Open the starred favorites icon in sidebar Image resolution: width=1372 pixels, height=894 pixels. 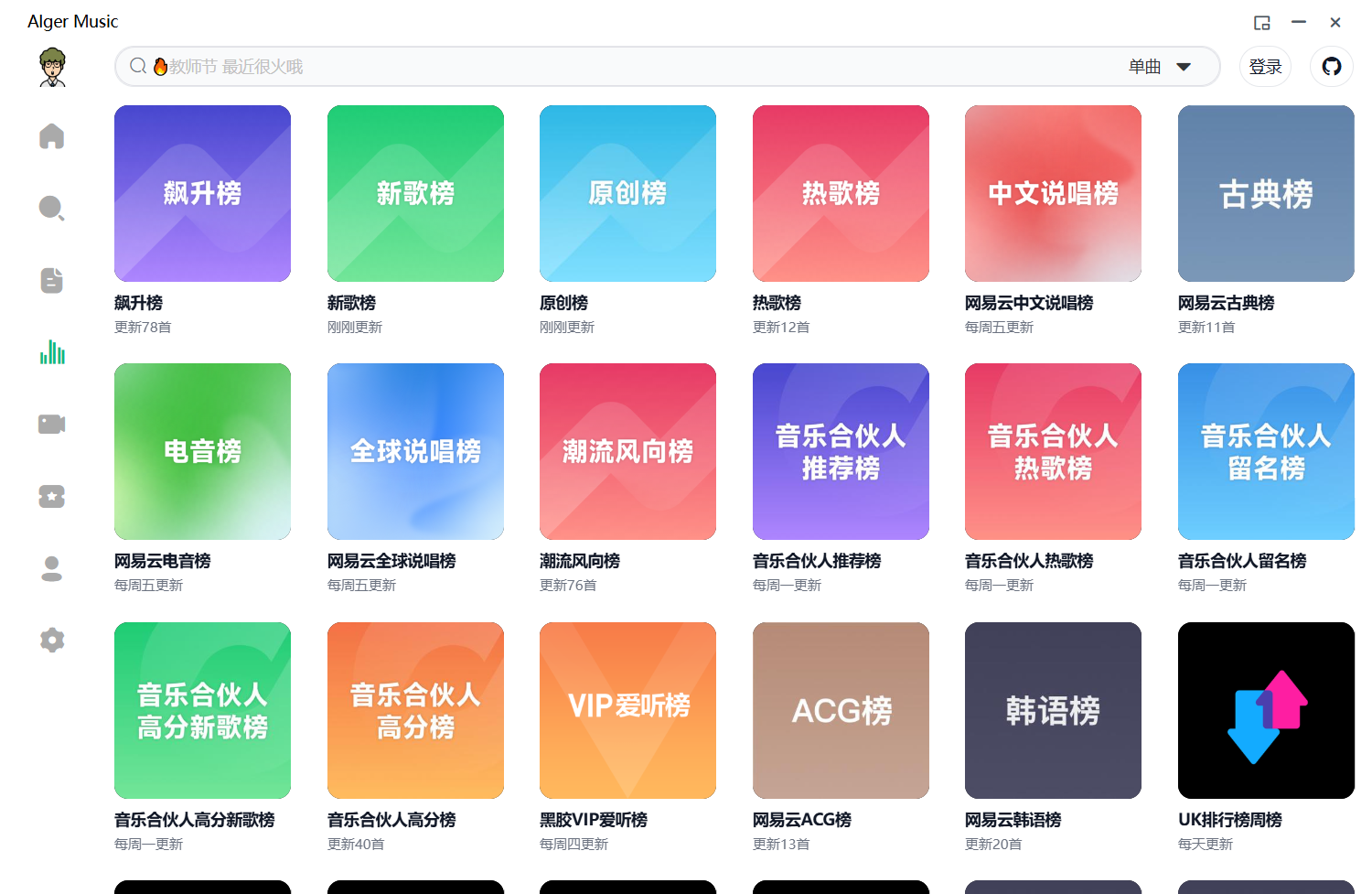52,496
